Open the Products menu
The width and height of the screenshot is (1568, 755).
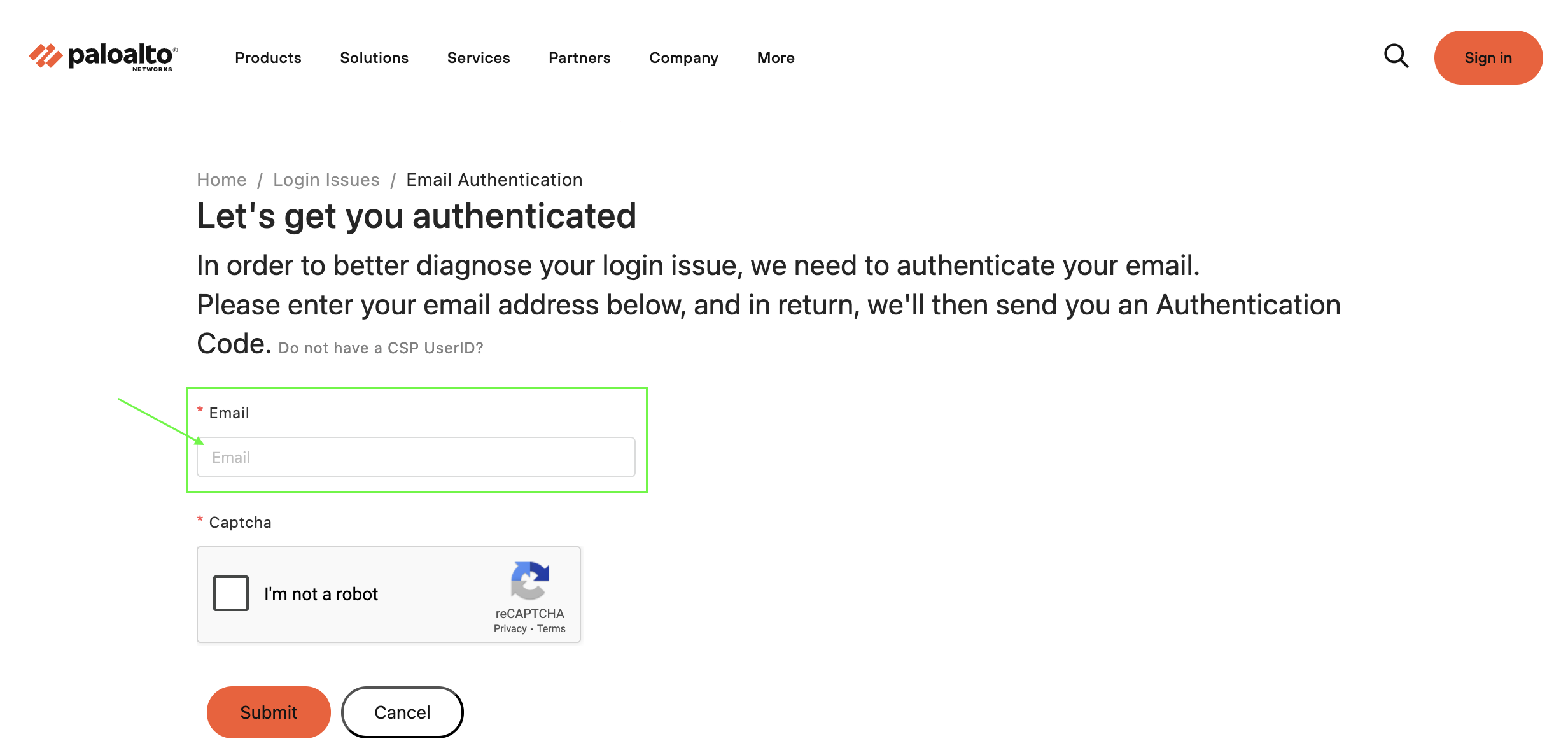point(268,58)
